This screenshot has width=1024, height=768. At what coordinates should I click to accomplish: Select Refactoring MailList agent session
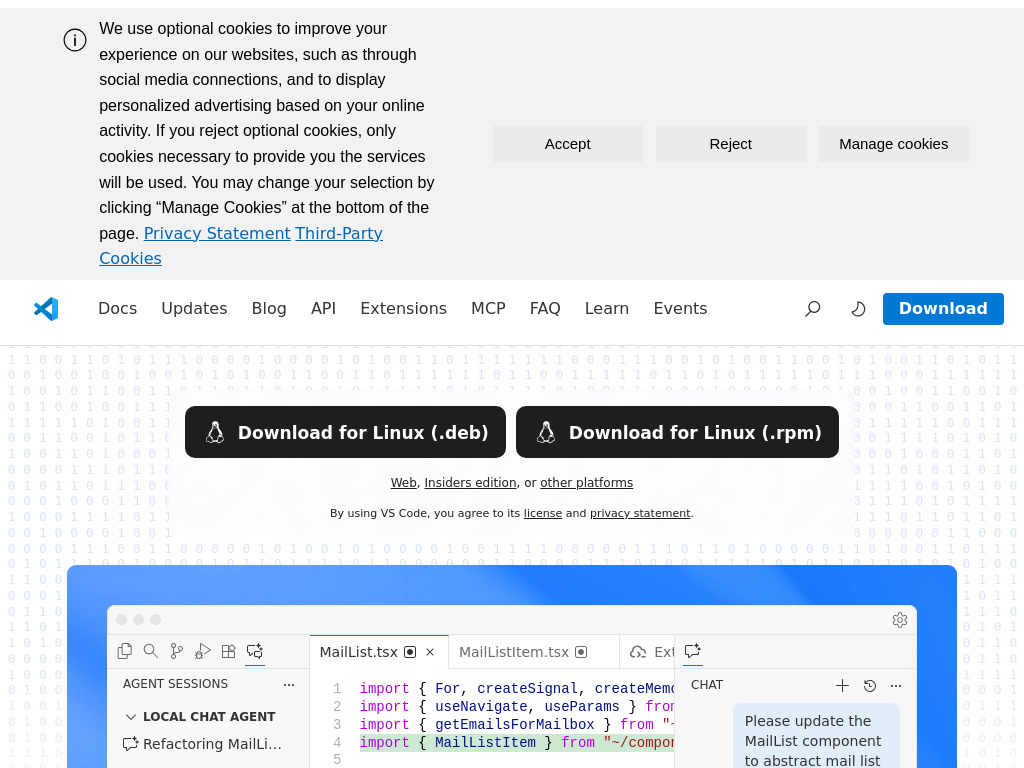point(211,744)
